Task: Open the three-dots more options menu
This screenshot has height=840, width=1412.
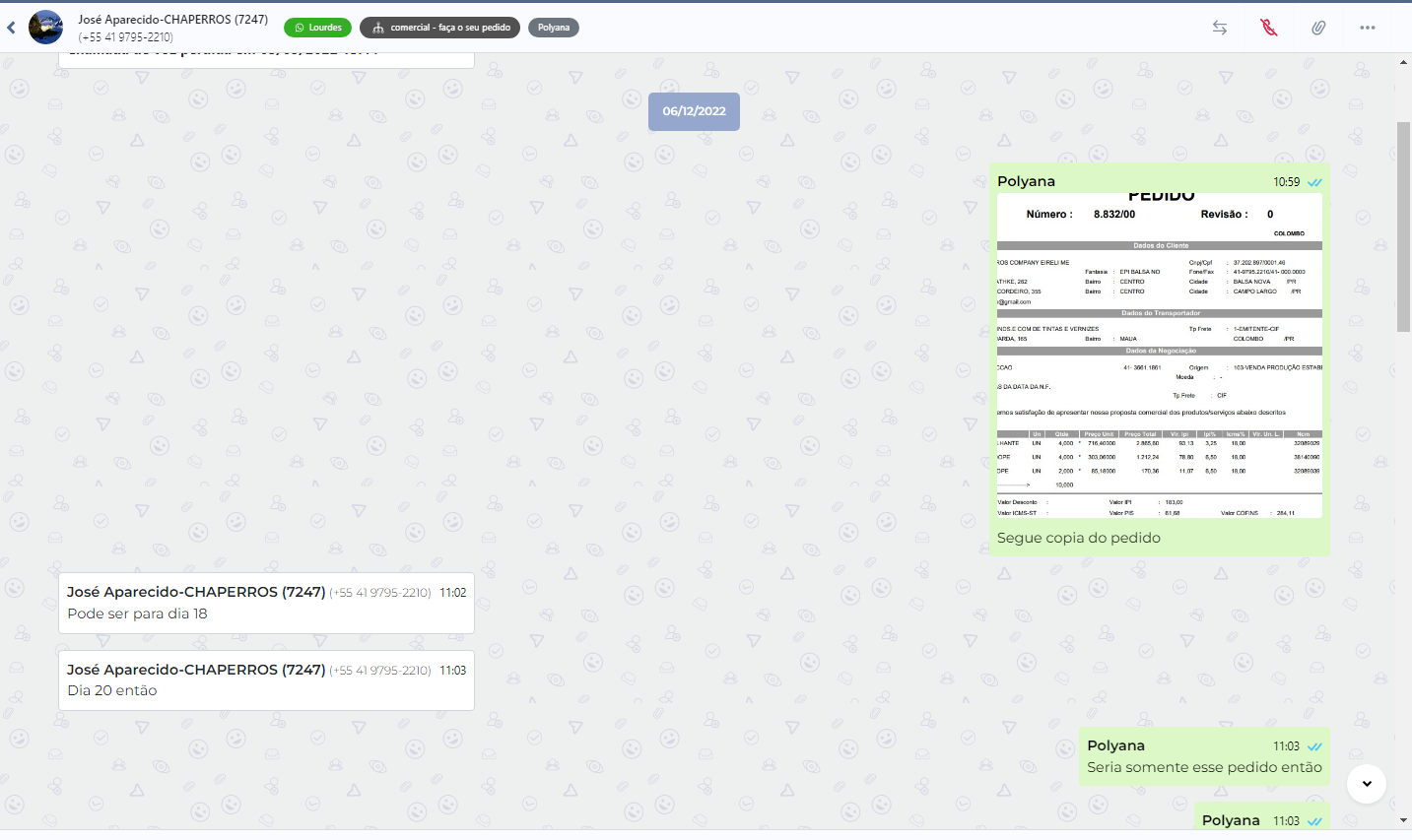Action: [1367, 28]
